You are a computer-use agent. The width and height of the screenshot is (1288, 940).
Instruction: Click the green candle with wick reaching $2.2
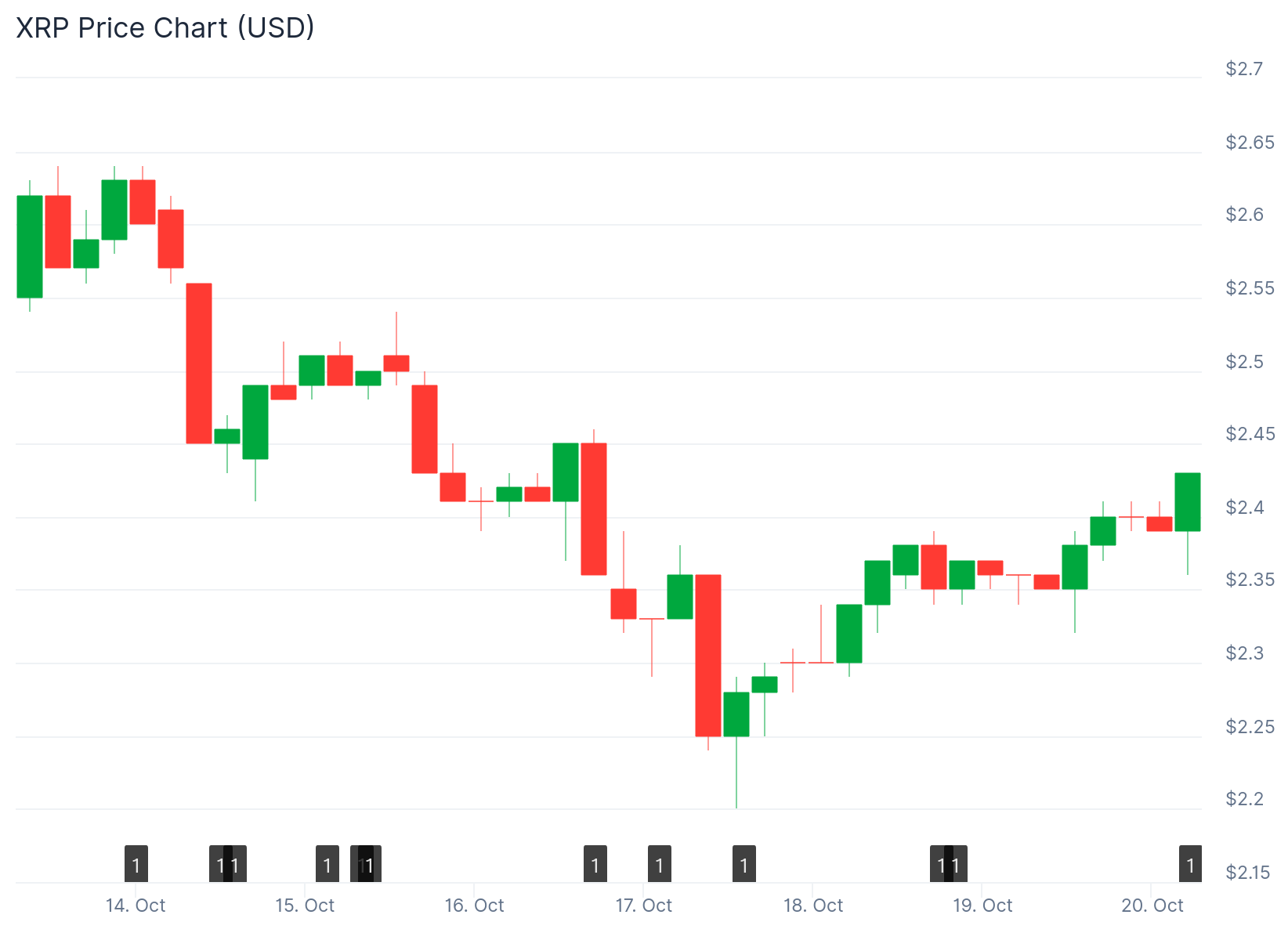pyautogui.click(x=736, y=714)
